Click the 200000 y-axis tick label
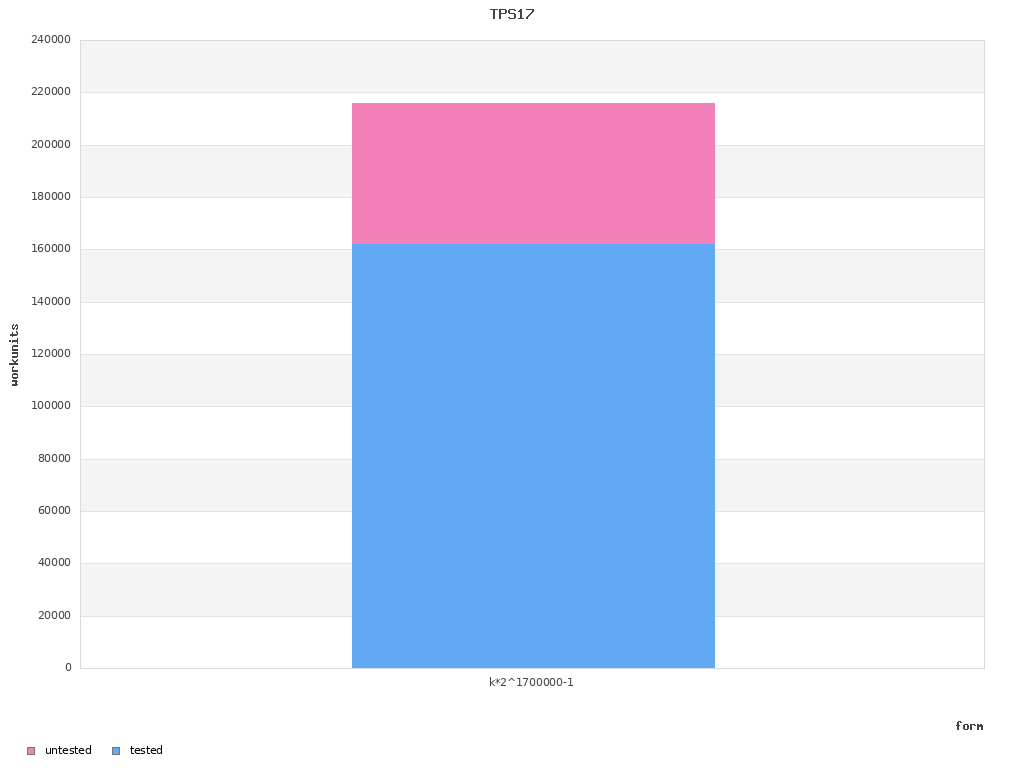This screenshot has width=1024, height=768. tap(51, 144)
